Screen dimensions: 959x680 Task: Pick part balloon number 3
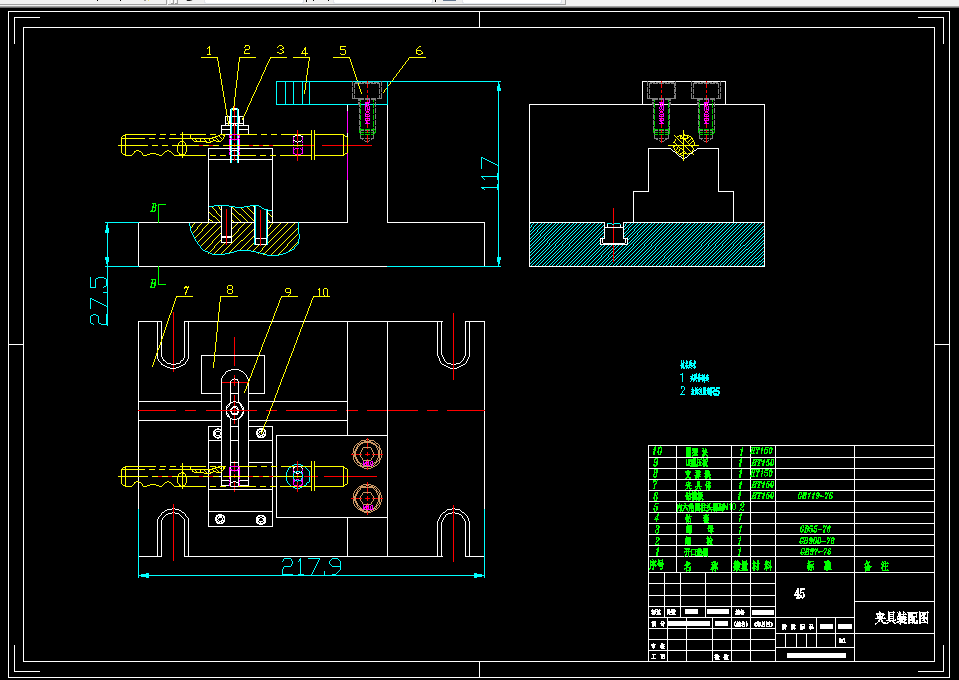click(280, 50)
